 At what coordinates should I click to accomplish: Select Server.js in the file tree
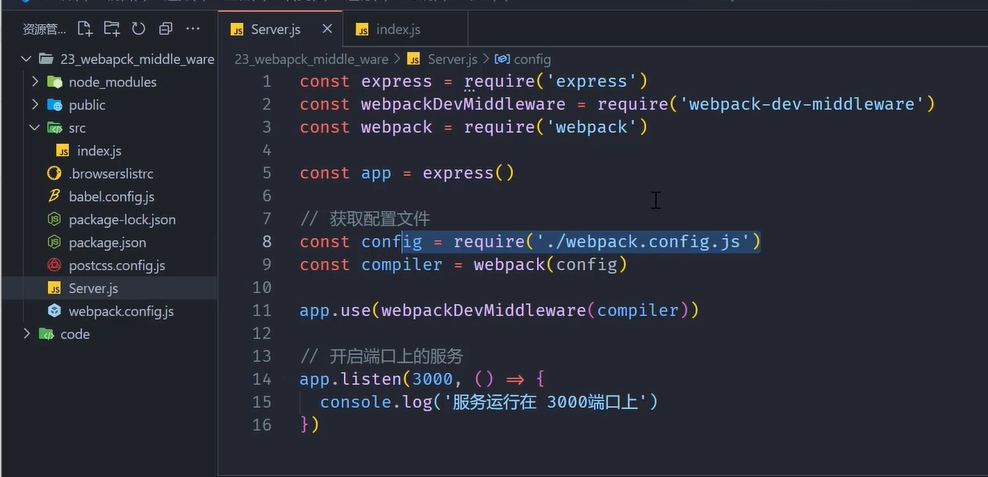[x=93, y=289]
